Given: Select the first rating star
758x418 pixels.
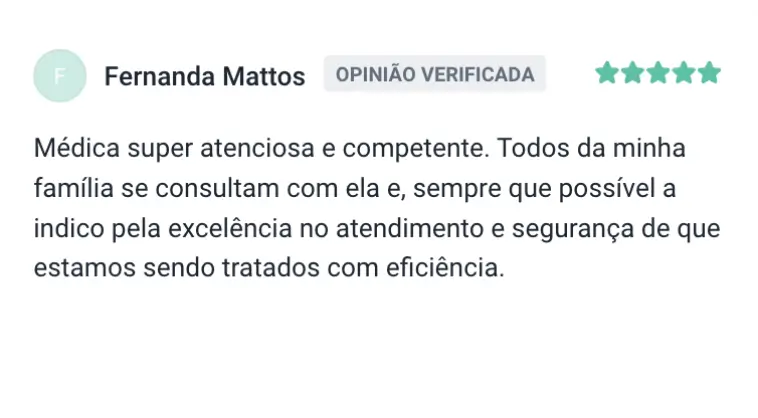Looking at the screenshot, I should [606, 73].
